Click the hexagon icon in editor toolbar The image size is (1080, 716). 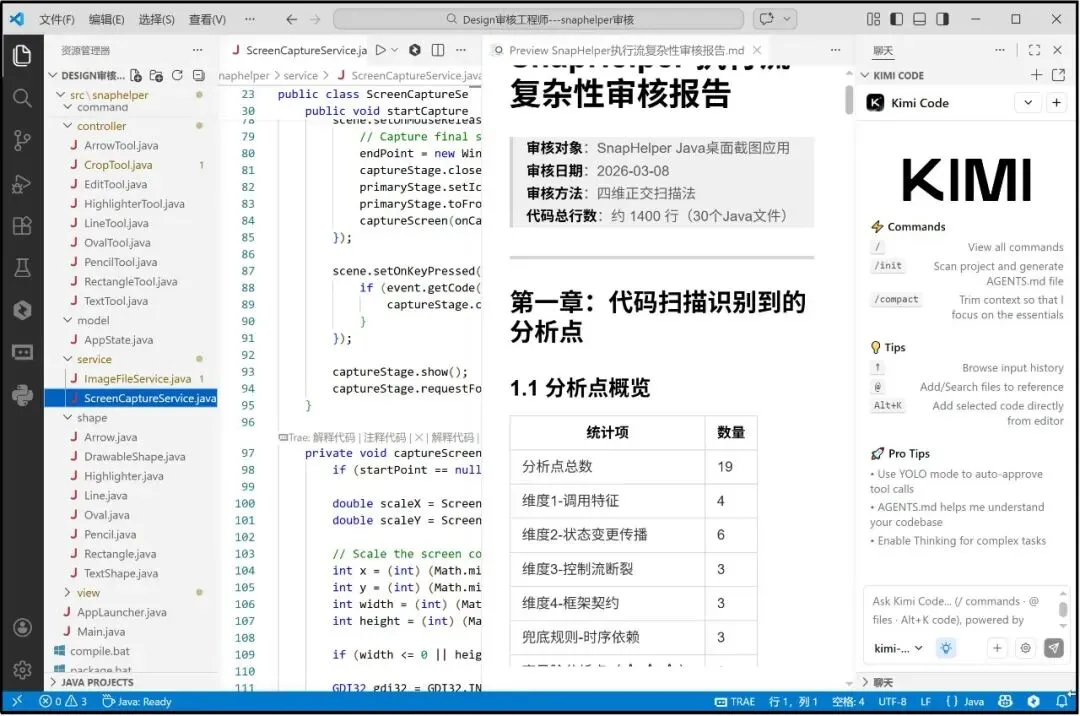point(415,50)
